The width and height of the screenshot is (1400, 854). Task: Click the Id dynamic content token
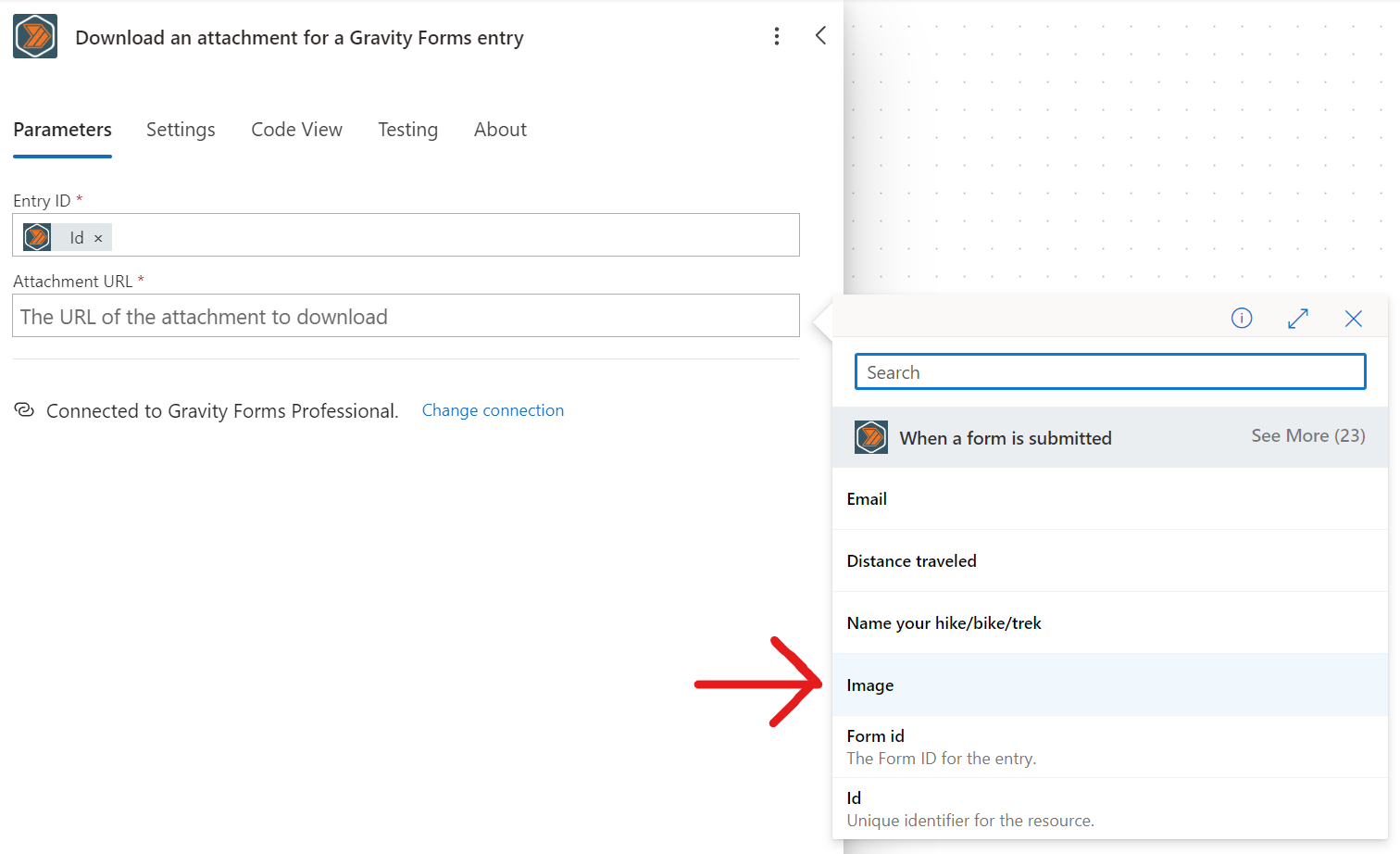pyautogui.click(x=67, y=237)
